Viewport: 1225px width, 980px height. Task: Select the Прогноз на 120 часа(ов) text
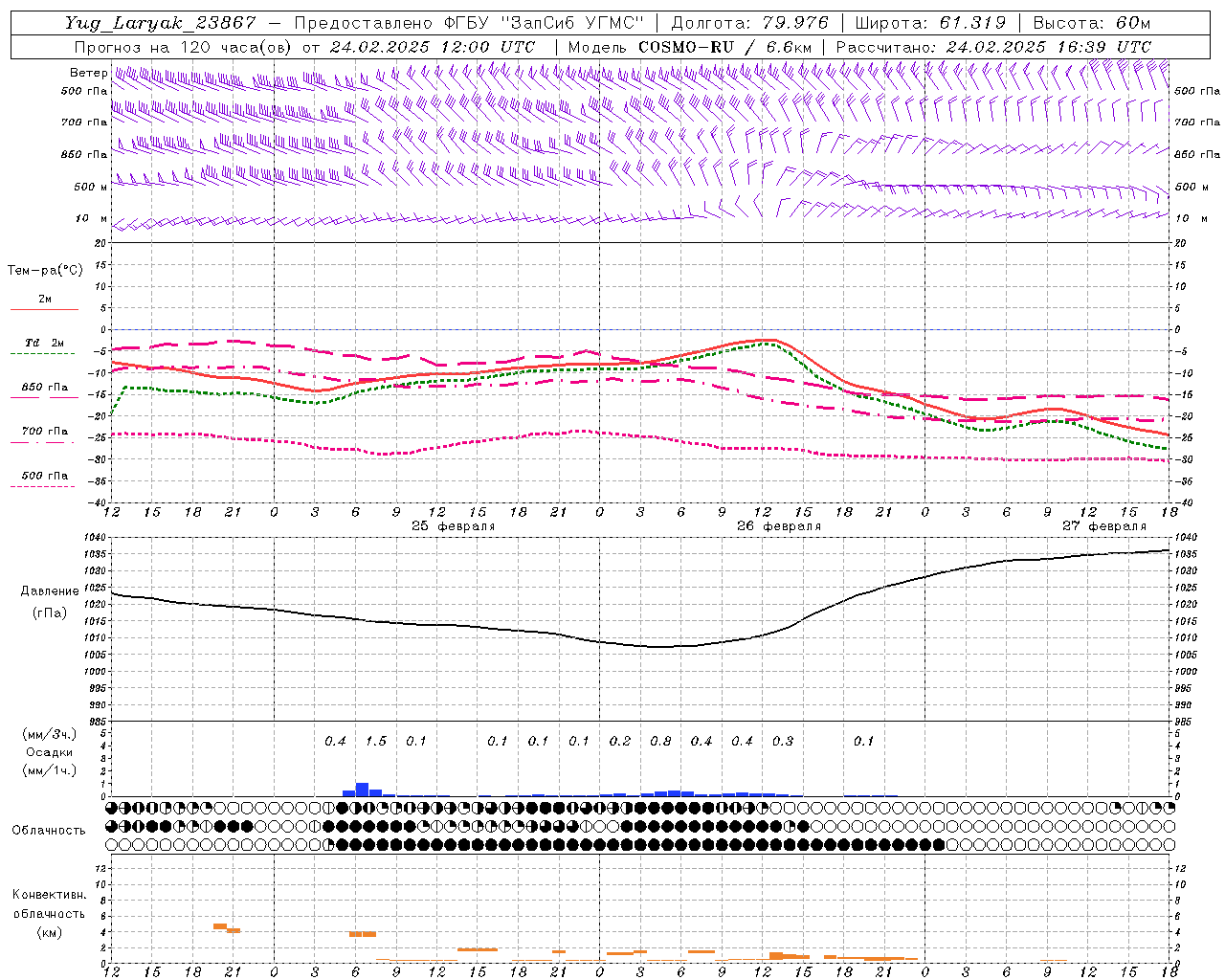(x=183, y=47)
